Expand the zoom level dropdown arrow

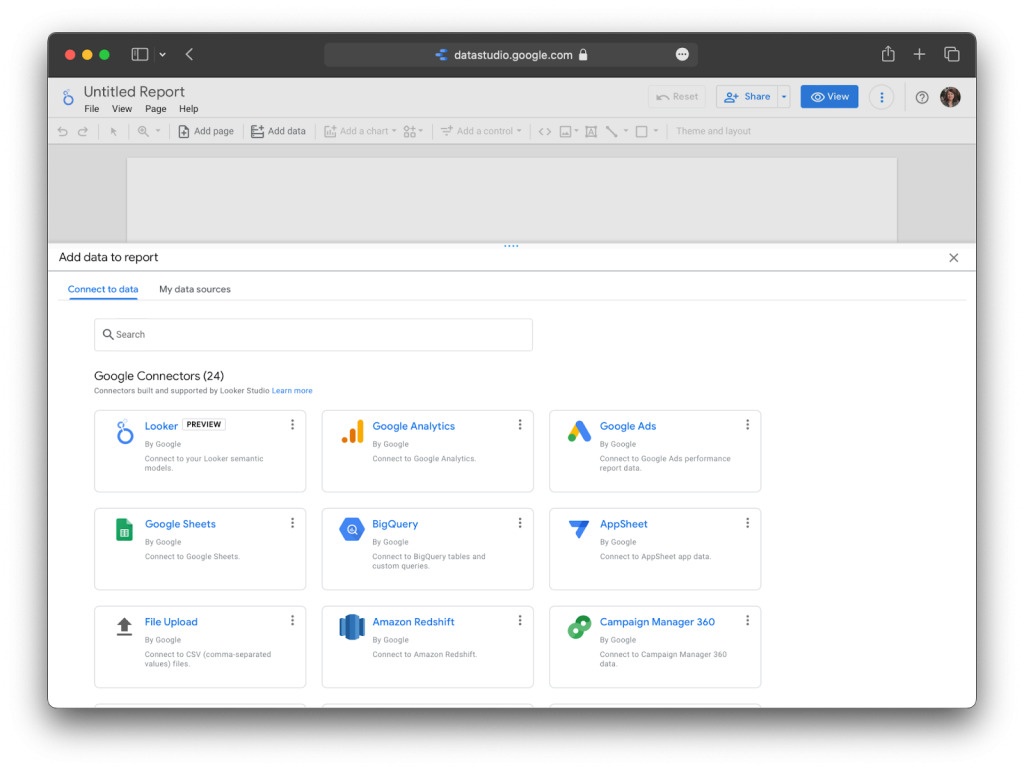tap(157, 131)
